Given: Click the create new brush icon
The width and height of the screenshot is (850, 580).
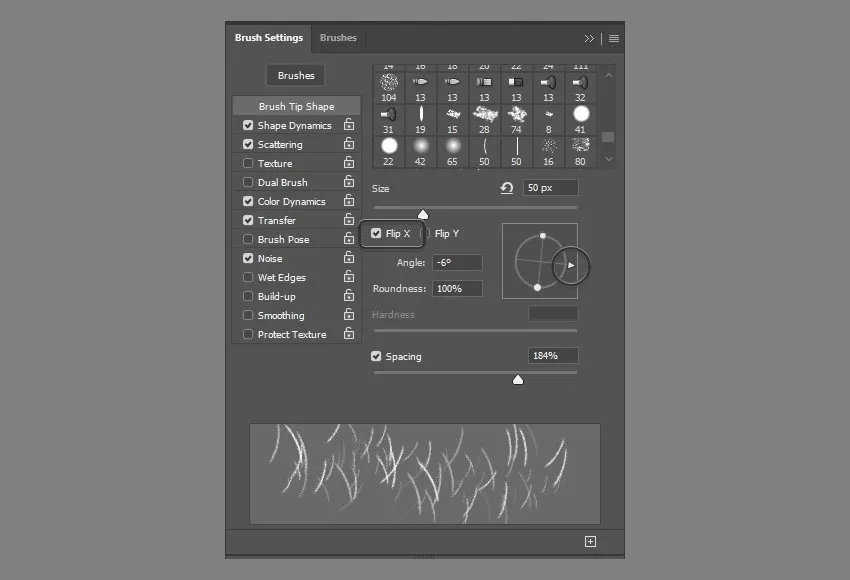Looking at the screenshot, I should 590,541.
